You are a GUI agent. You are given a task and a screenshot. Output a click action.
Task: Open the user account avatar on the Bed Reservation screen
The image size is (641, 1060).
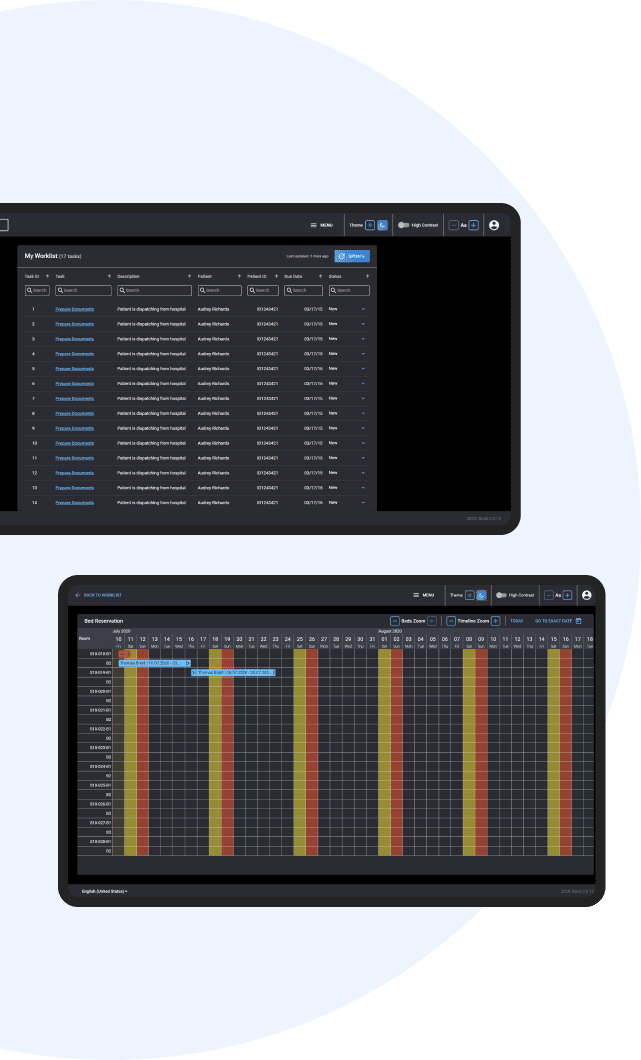(586, 595)
